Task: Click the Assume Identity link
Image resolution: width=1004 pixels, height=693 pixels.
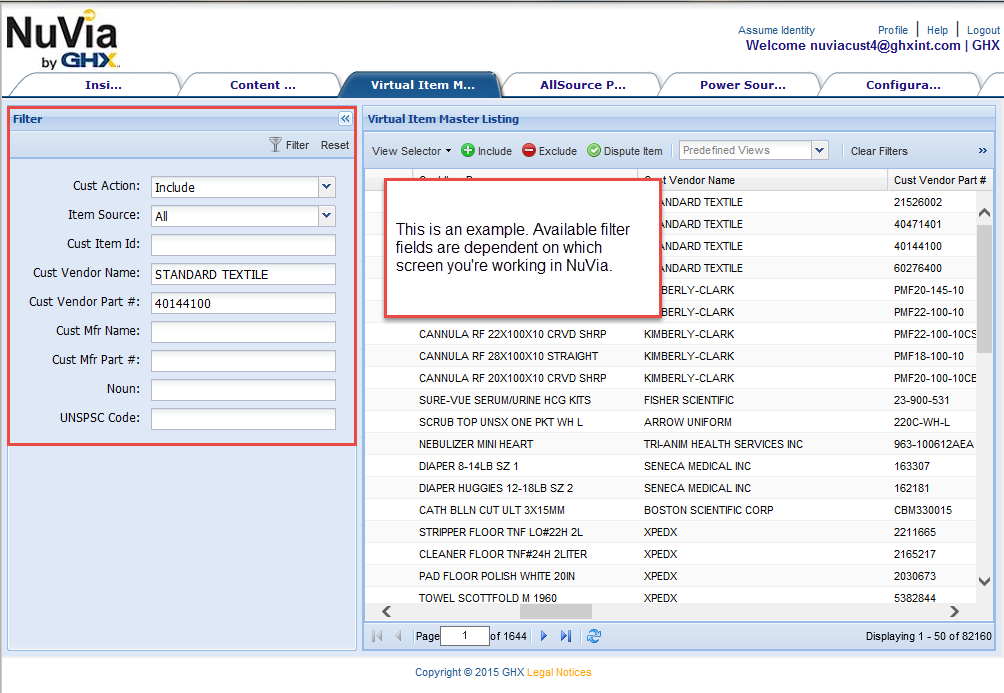Action: click(x=776, y=30)
